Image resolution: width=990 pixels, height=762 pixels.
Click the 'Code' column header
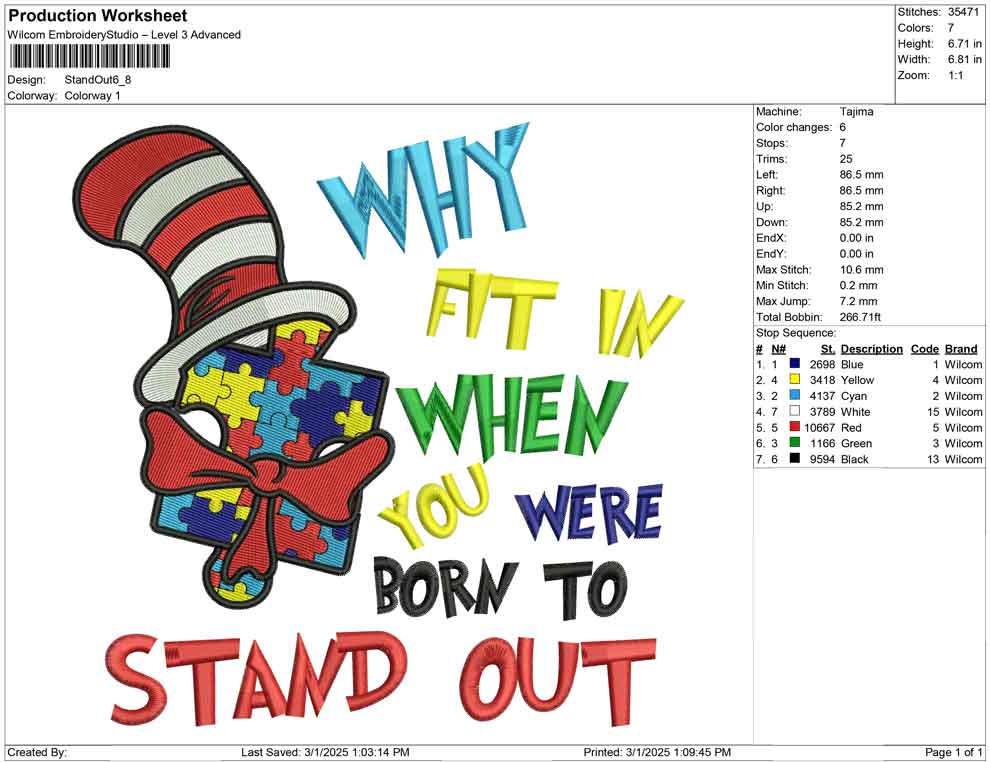924,349
